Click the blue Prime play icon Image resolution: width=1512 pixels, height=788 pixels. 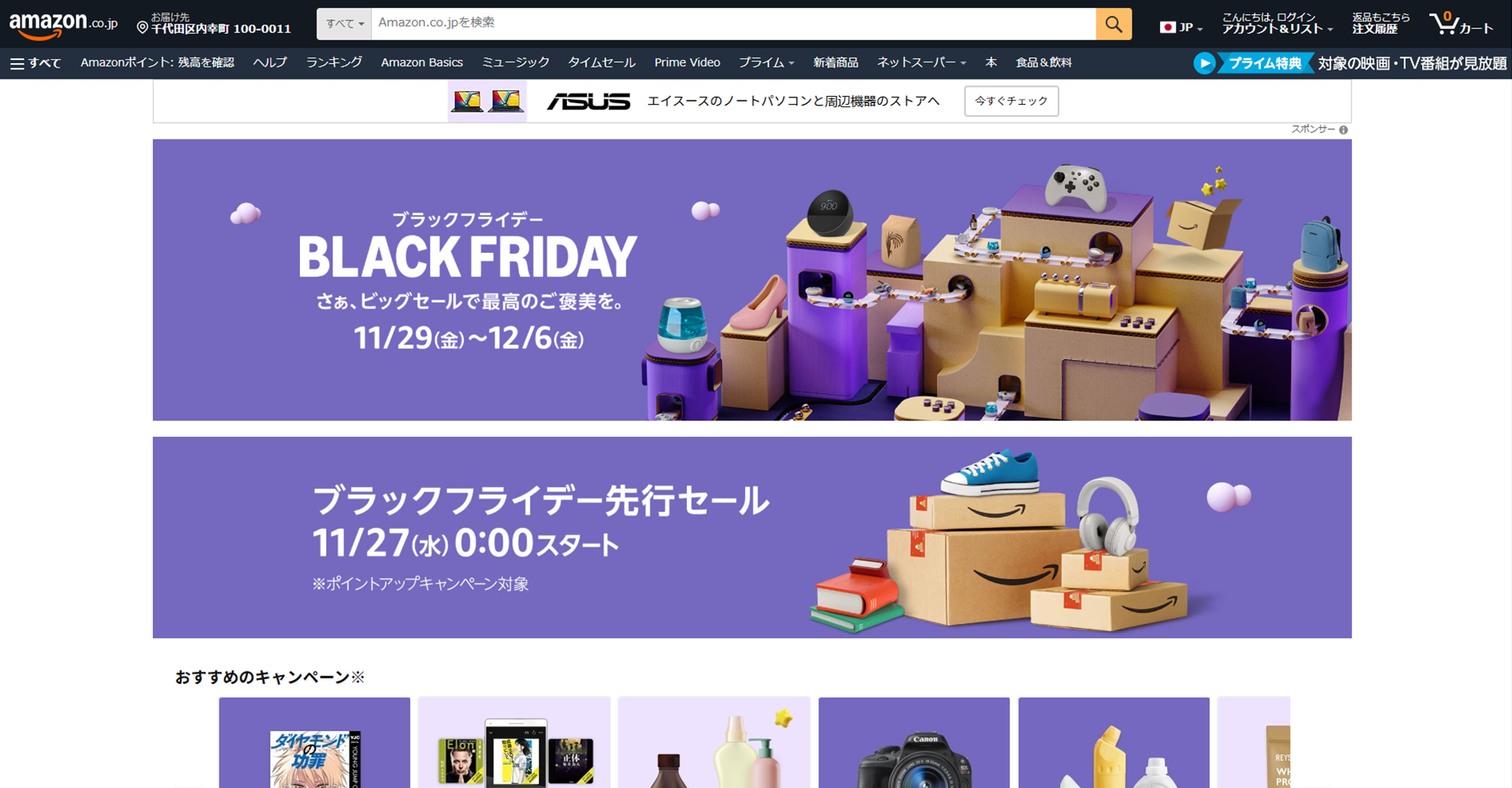coord(1204,63)
